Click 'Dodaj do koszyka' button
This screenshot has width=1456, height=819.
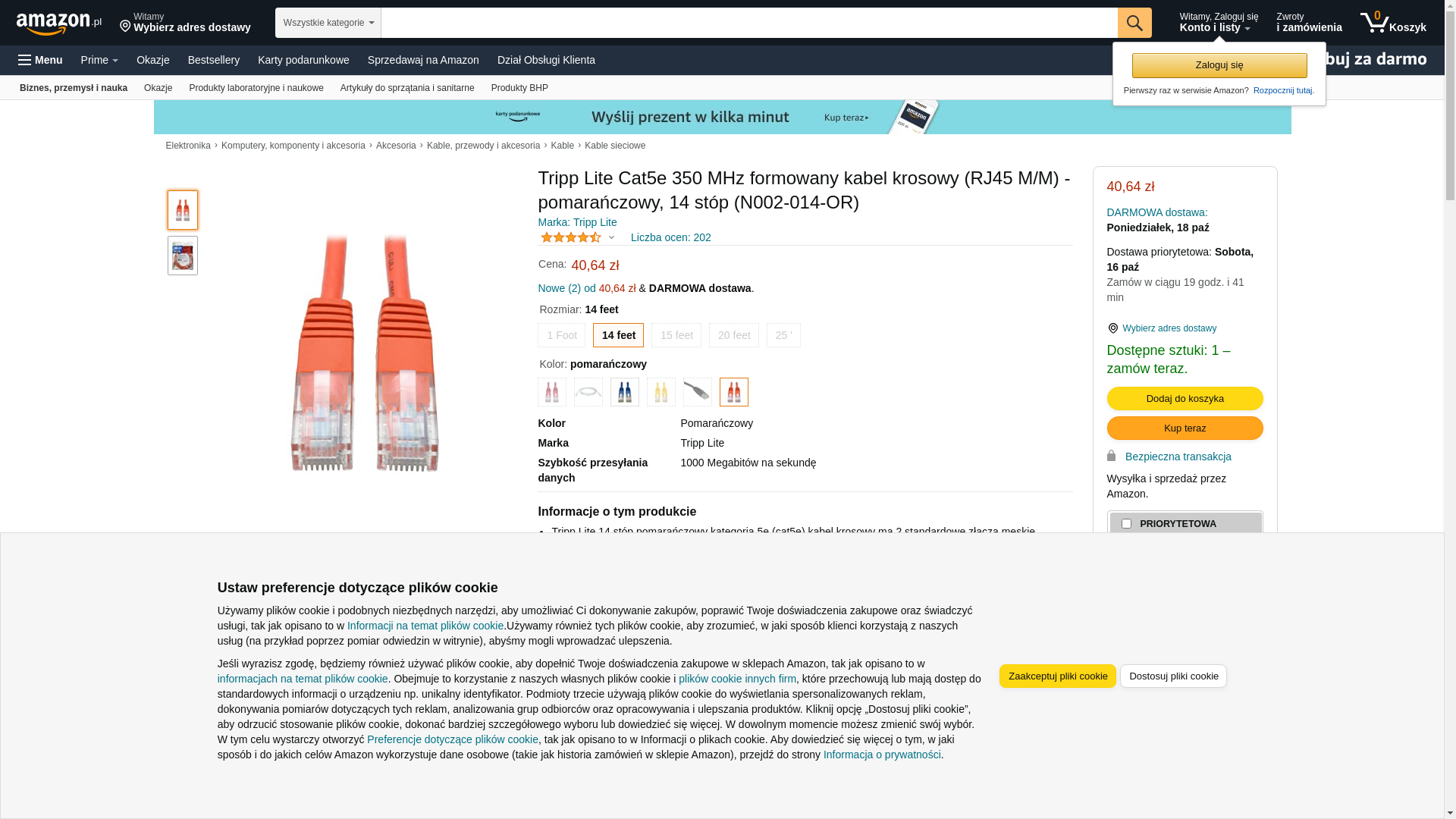(1185, 399)
